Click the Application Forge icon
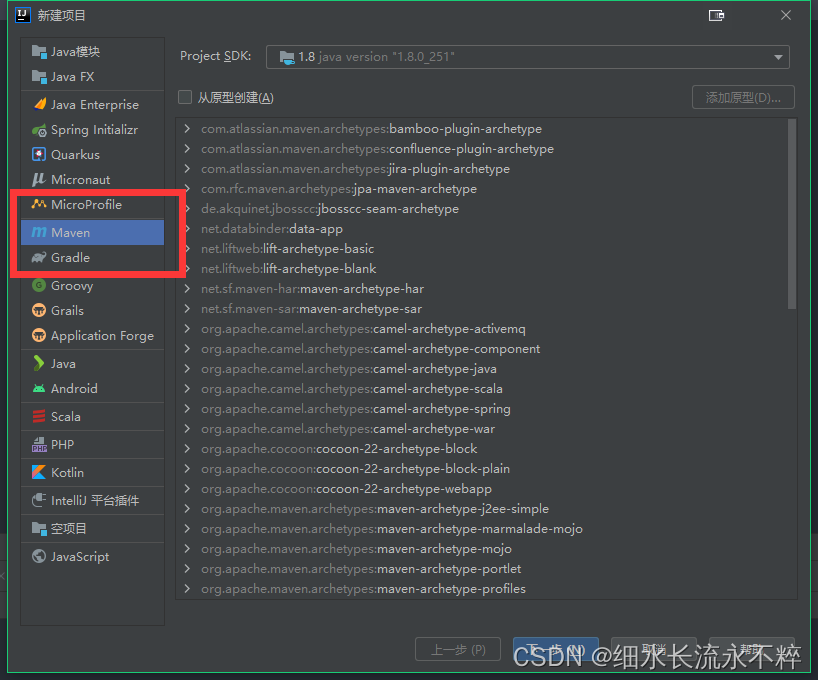The width and height of the screenshot is (818, 680). pos(39,336)
